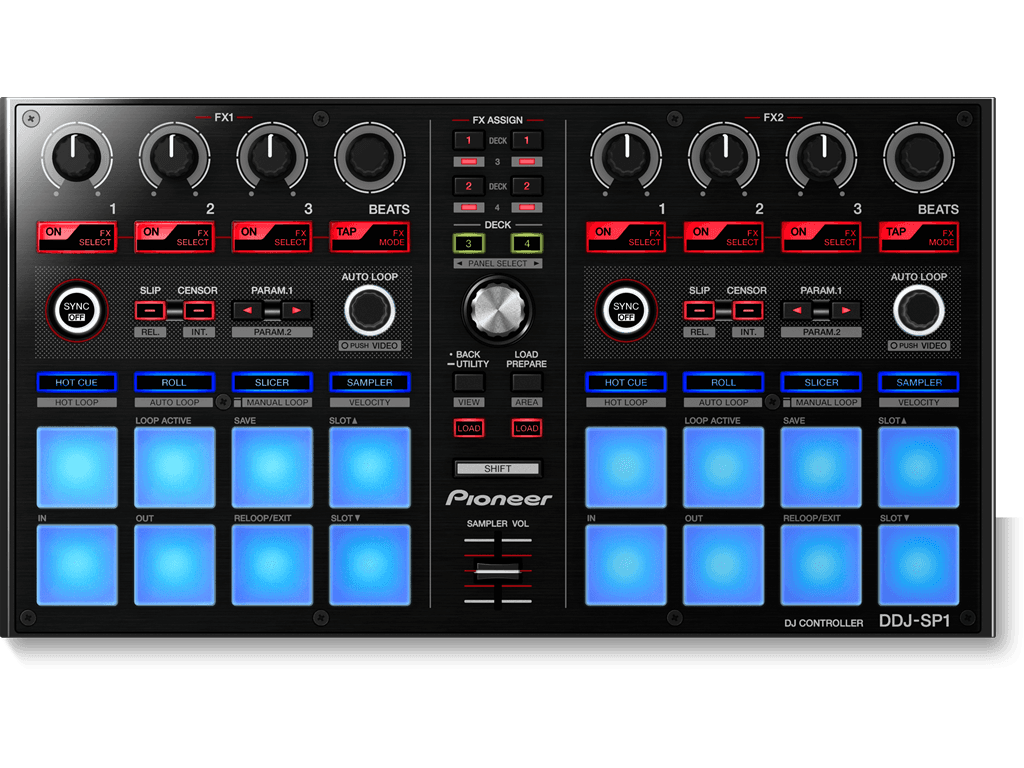
Task: Click the SHIFT button
Action: coord(498,468)
